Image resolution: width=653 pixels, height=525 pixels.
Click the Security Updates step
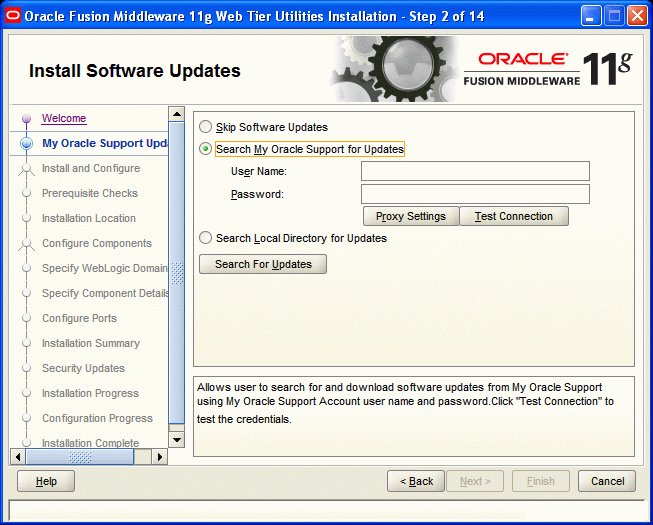83,368
